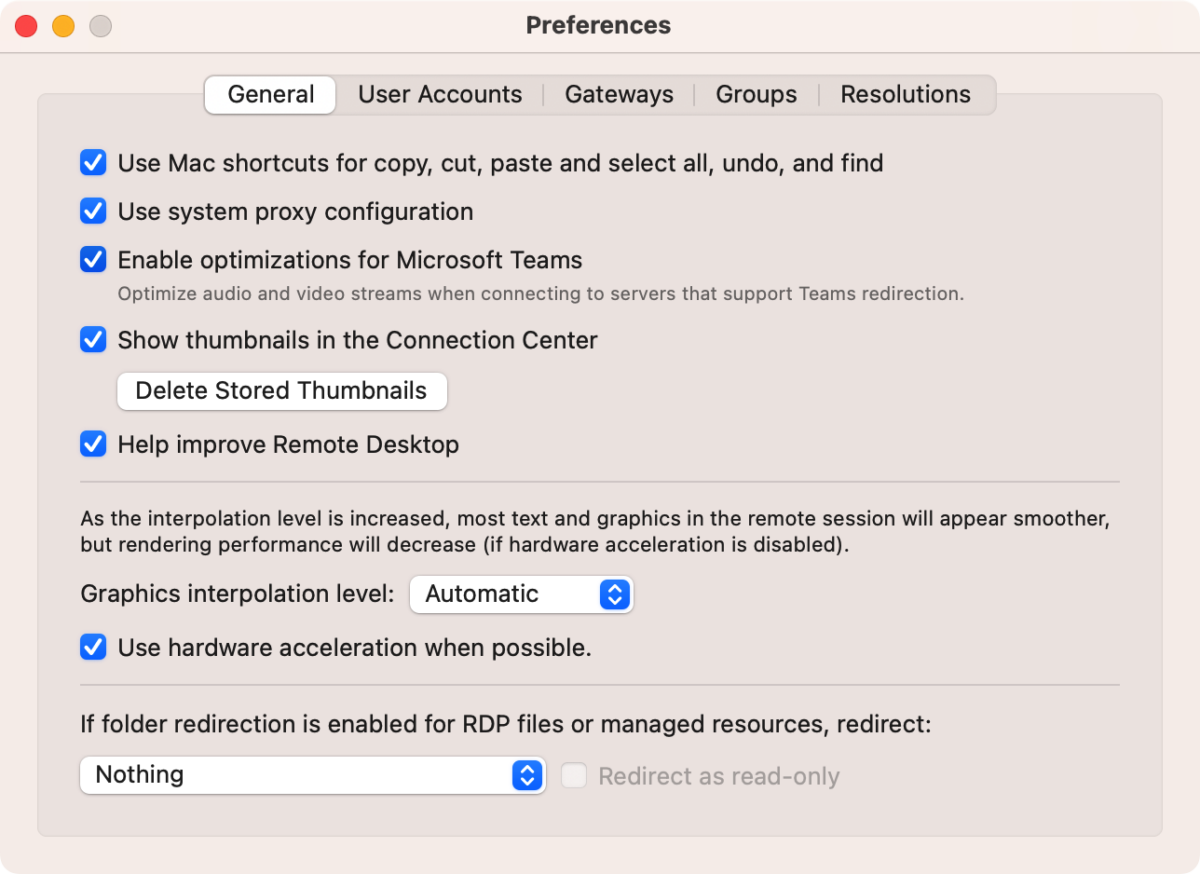Click Delete Stored Thumbnails button
The width and height of the screenshot is (1200, 874).
(282, 391)
